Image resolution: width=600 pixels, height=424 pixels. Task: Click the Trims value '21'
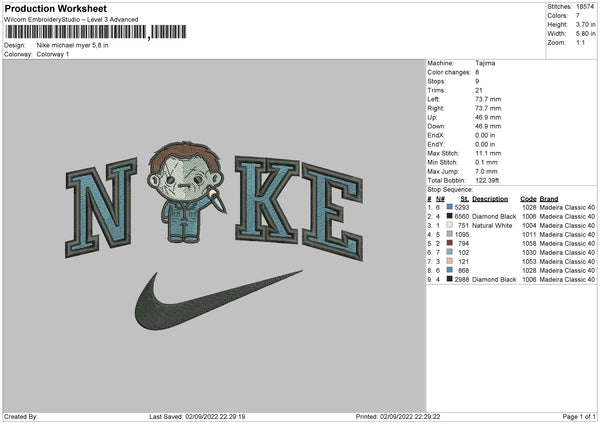coord(479,90)
